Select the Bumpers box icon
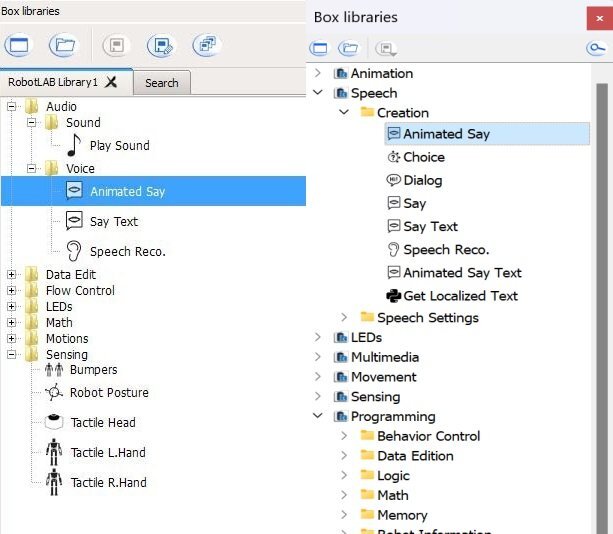 (x=54, y=370)
